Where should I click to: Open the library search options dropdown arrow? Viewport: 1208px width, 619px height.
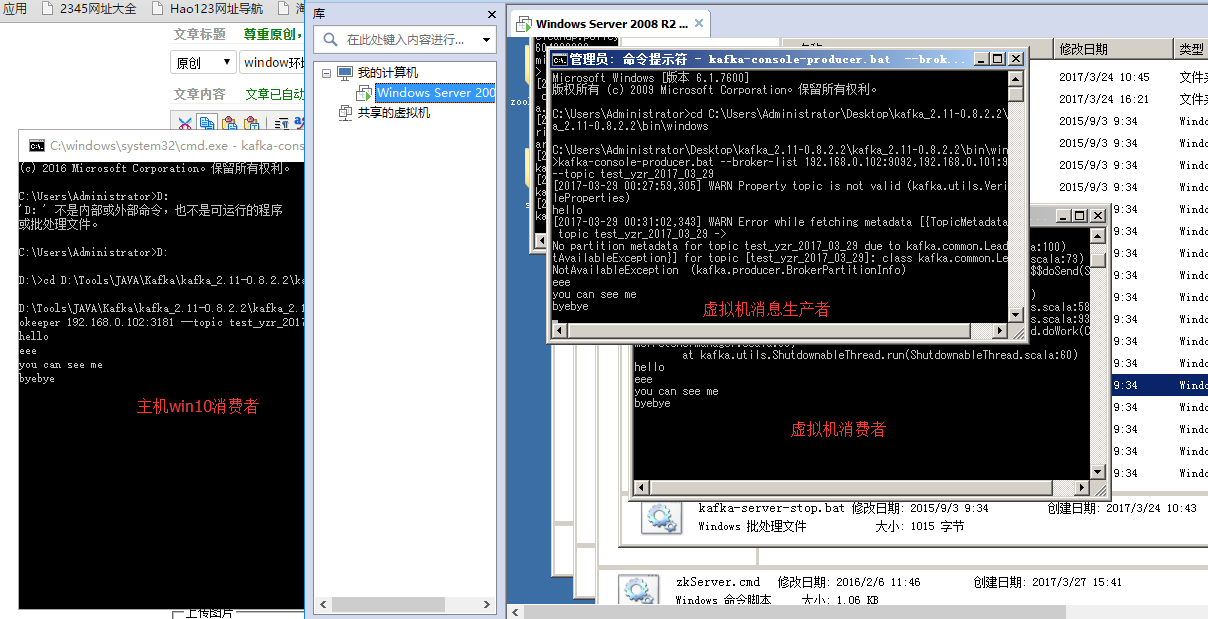[x=486, y=40]
